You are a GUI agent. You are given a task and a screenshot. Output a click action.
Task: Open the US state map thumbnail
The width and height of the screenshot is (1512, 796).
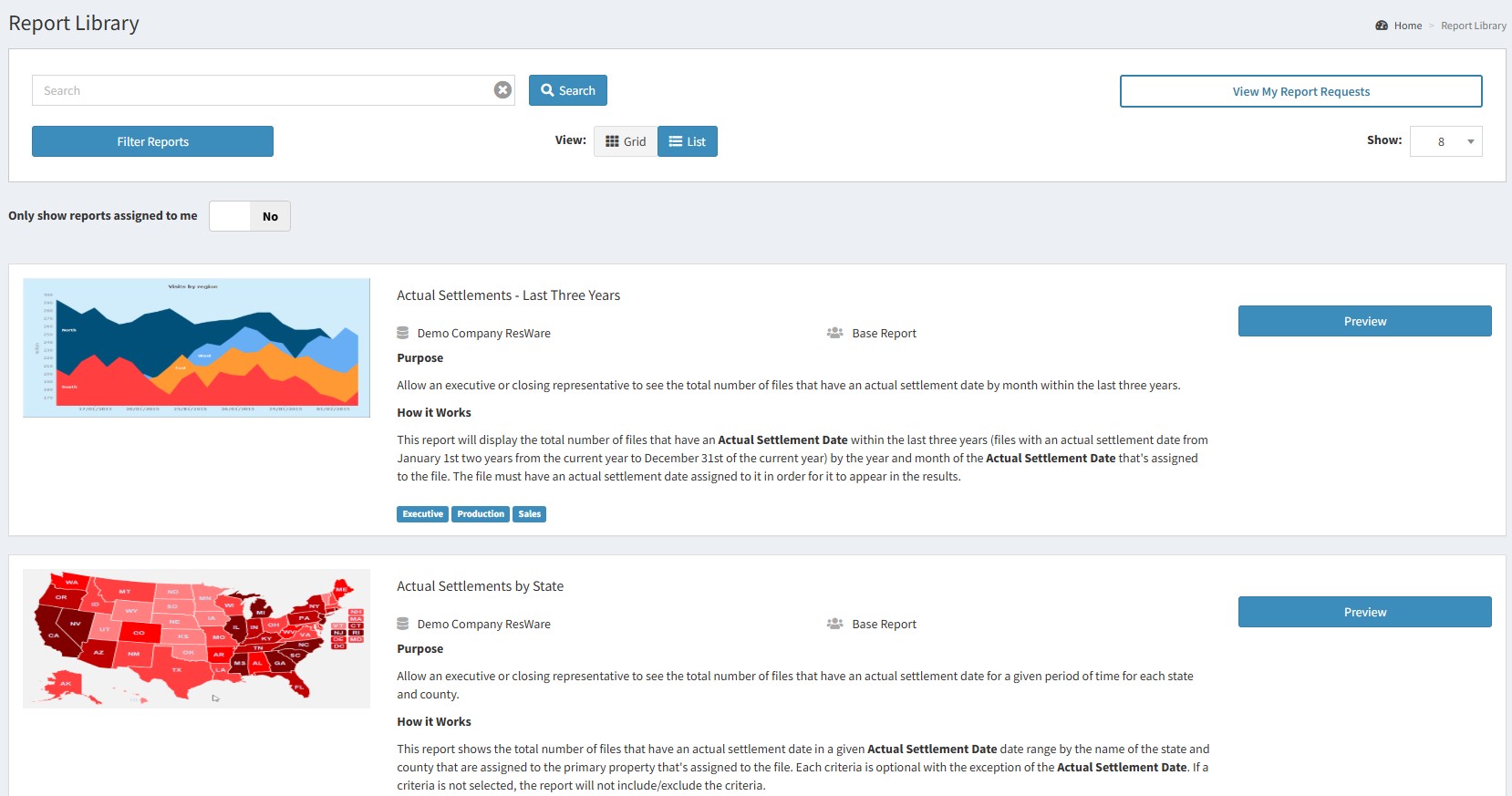196,638
